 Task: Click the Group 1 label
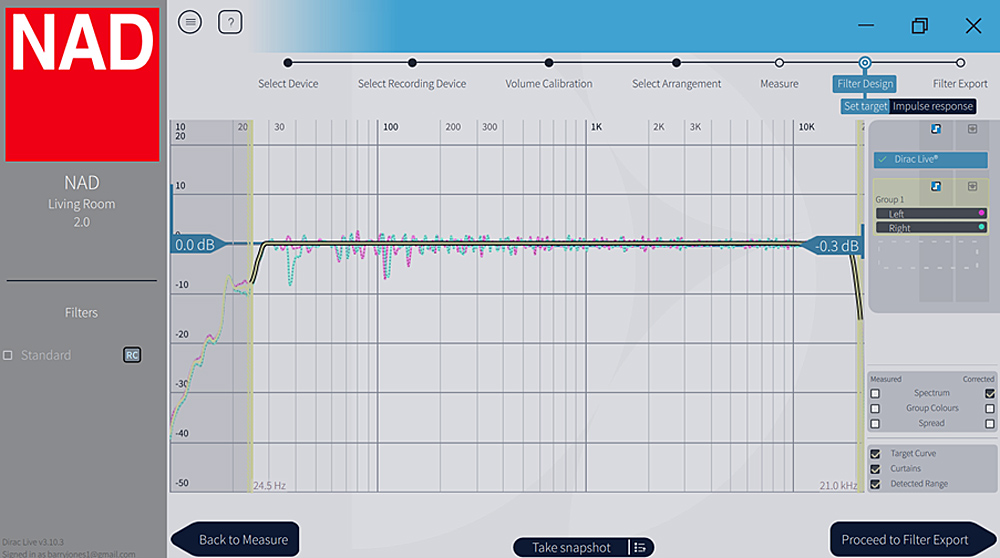(x=889, y=200)
